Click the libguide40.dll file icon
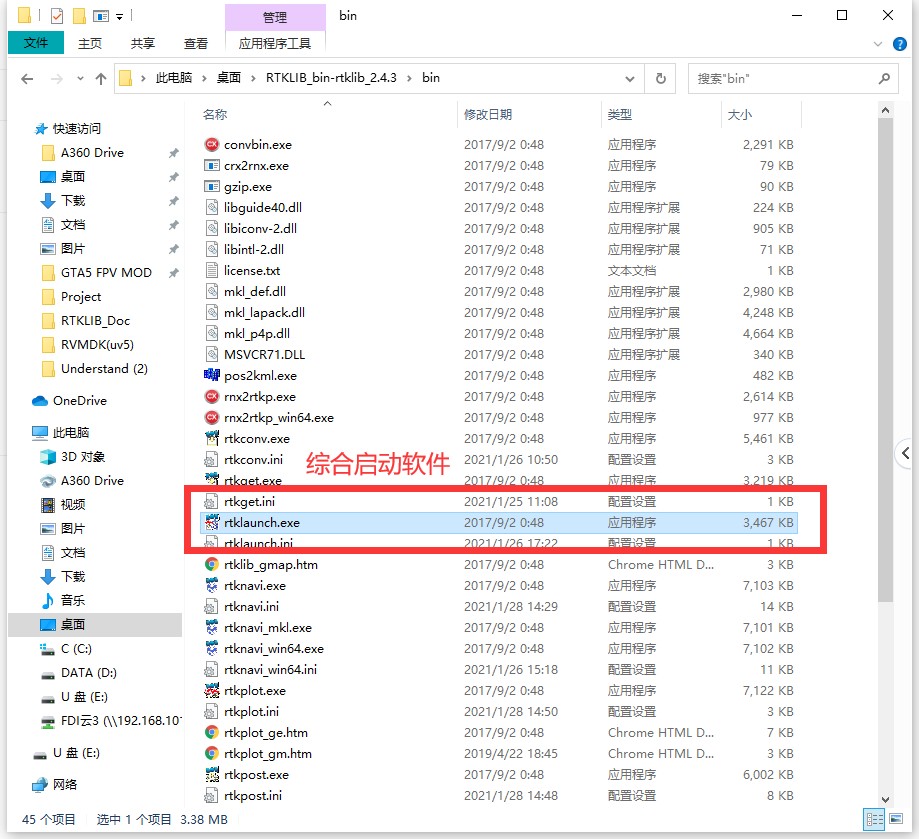This screenshot has width=919, height=839. click(212, 207)
